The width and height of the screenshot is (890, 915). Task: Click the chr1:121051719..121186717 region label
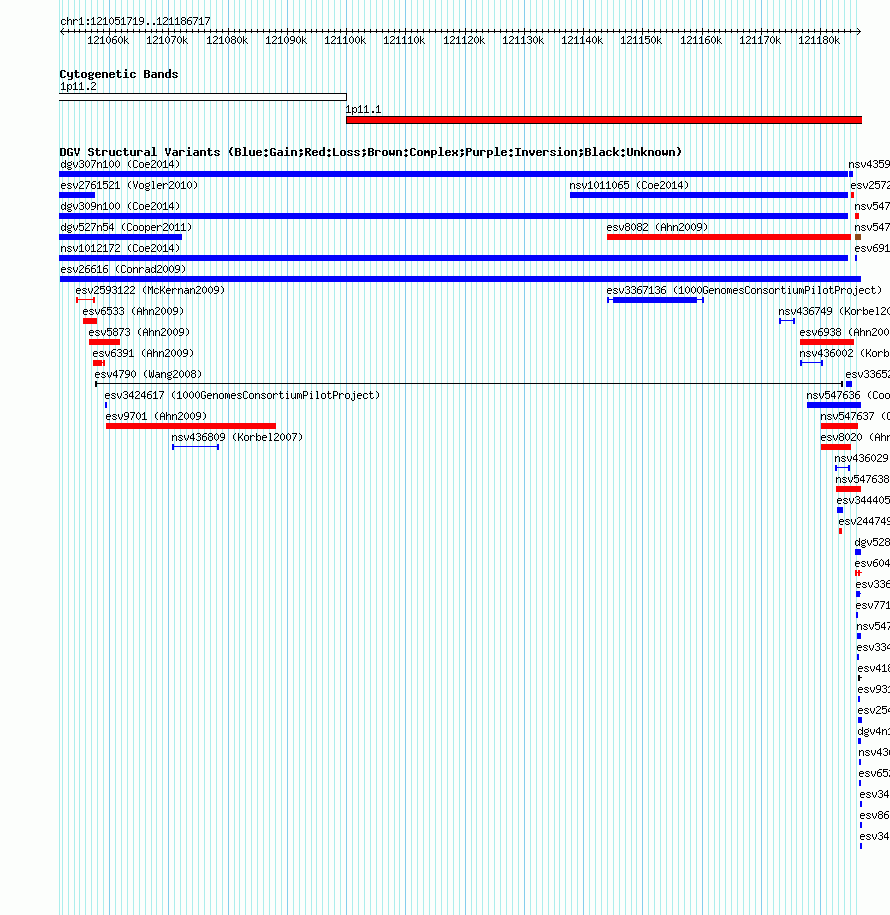click(135, 21)
